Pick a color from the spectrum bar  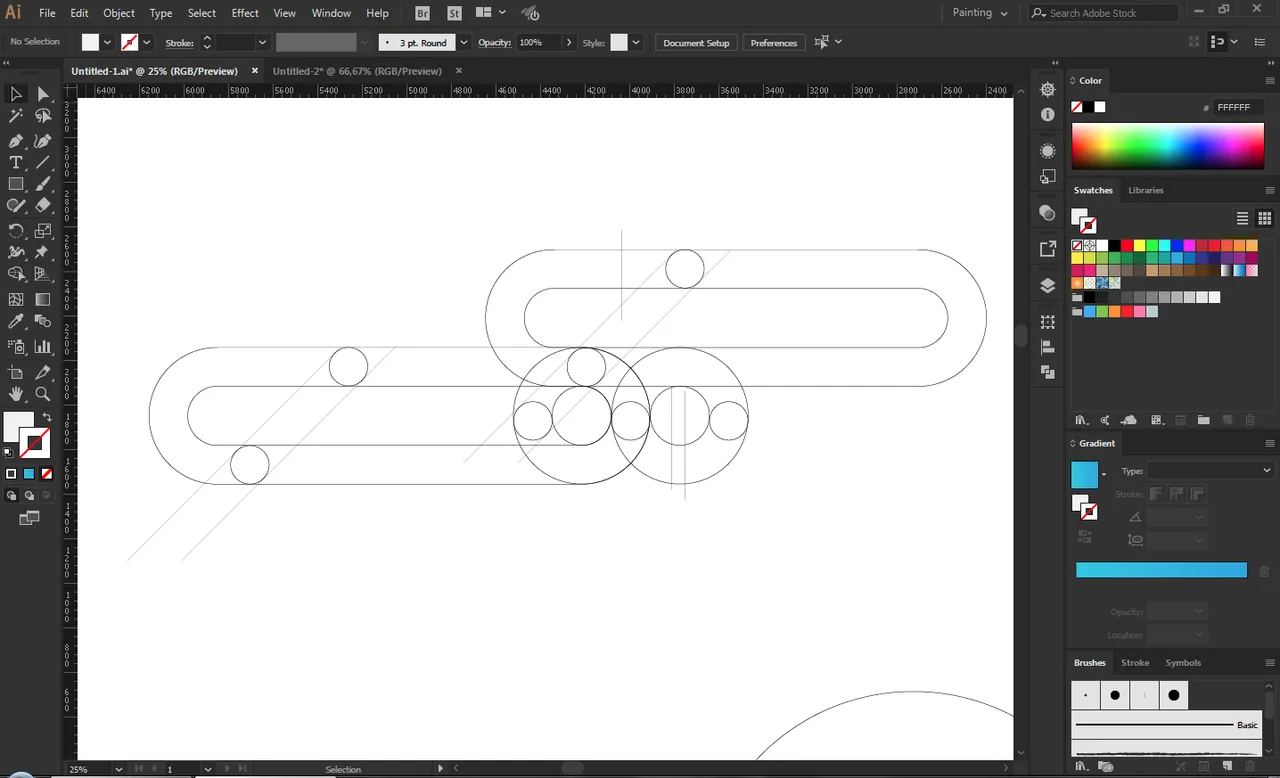pos(1168,147)
